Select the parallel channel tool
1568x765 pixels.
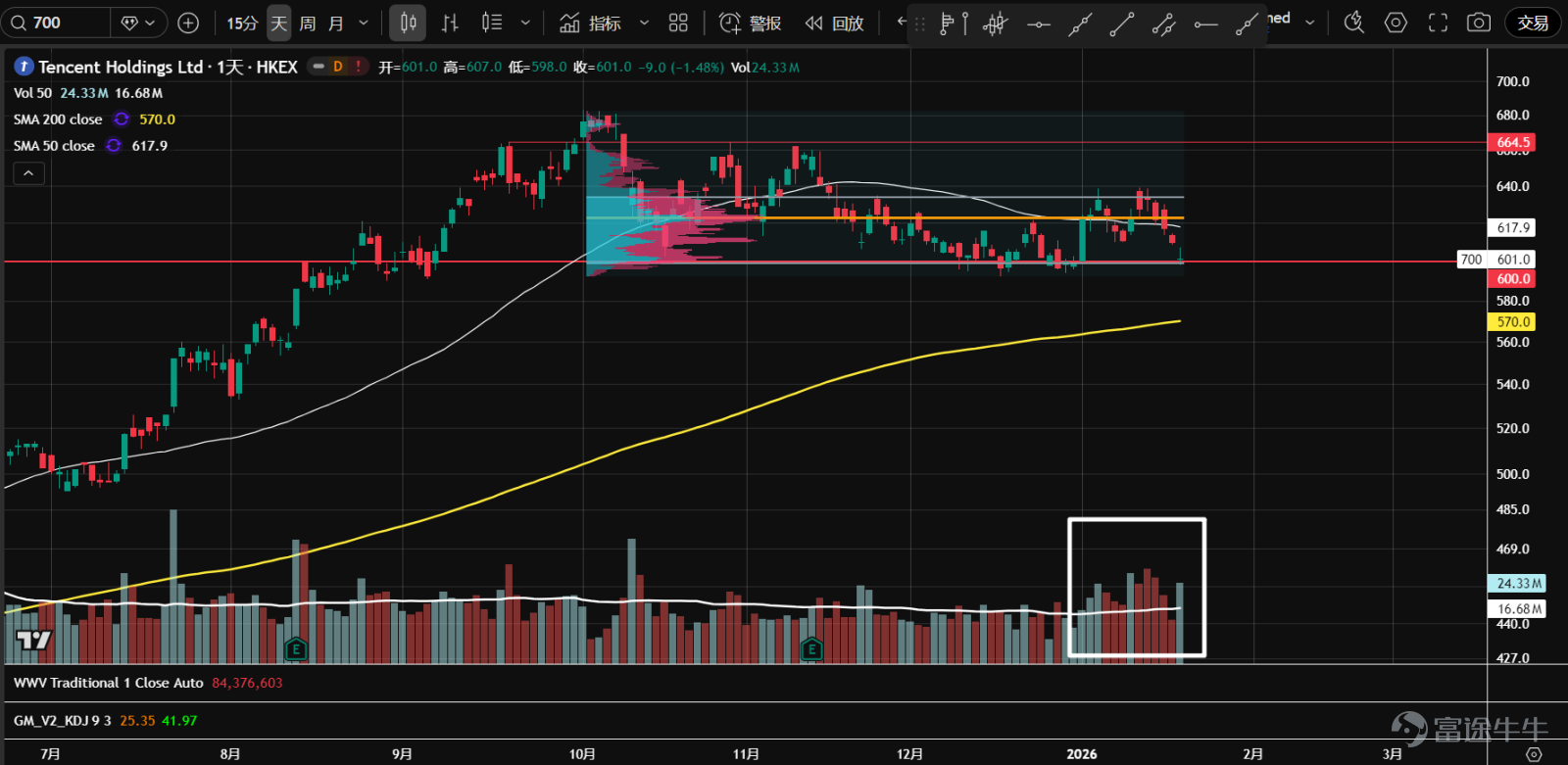tap(1164, 24)
